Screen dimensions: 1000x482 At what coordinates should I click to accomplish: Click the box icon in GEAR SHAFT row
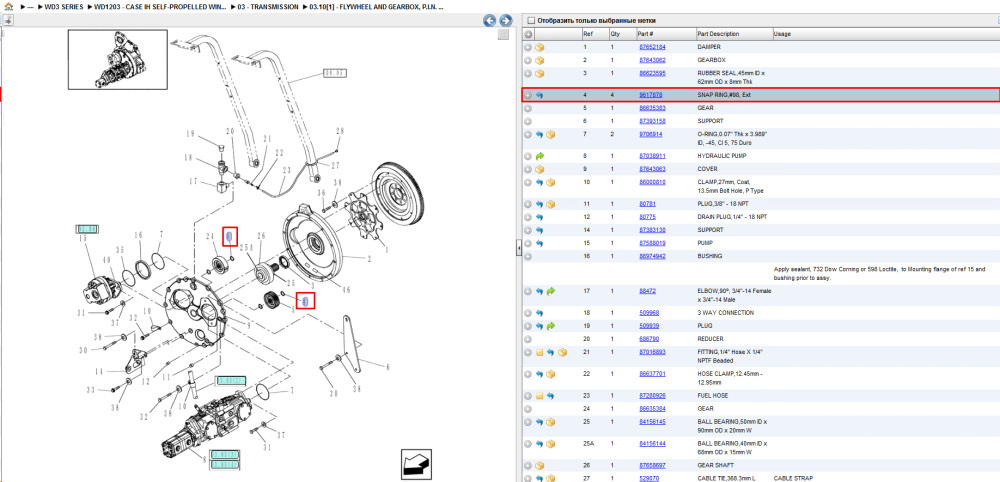click(540, 465)
